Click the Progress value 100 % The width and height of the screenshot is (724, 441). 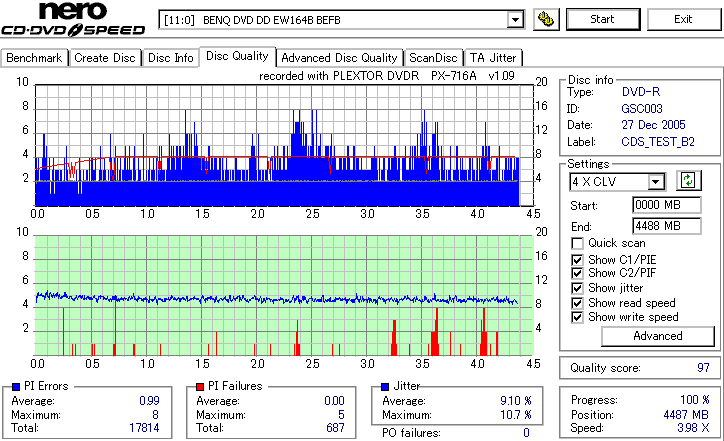(695, 400)
